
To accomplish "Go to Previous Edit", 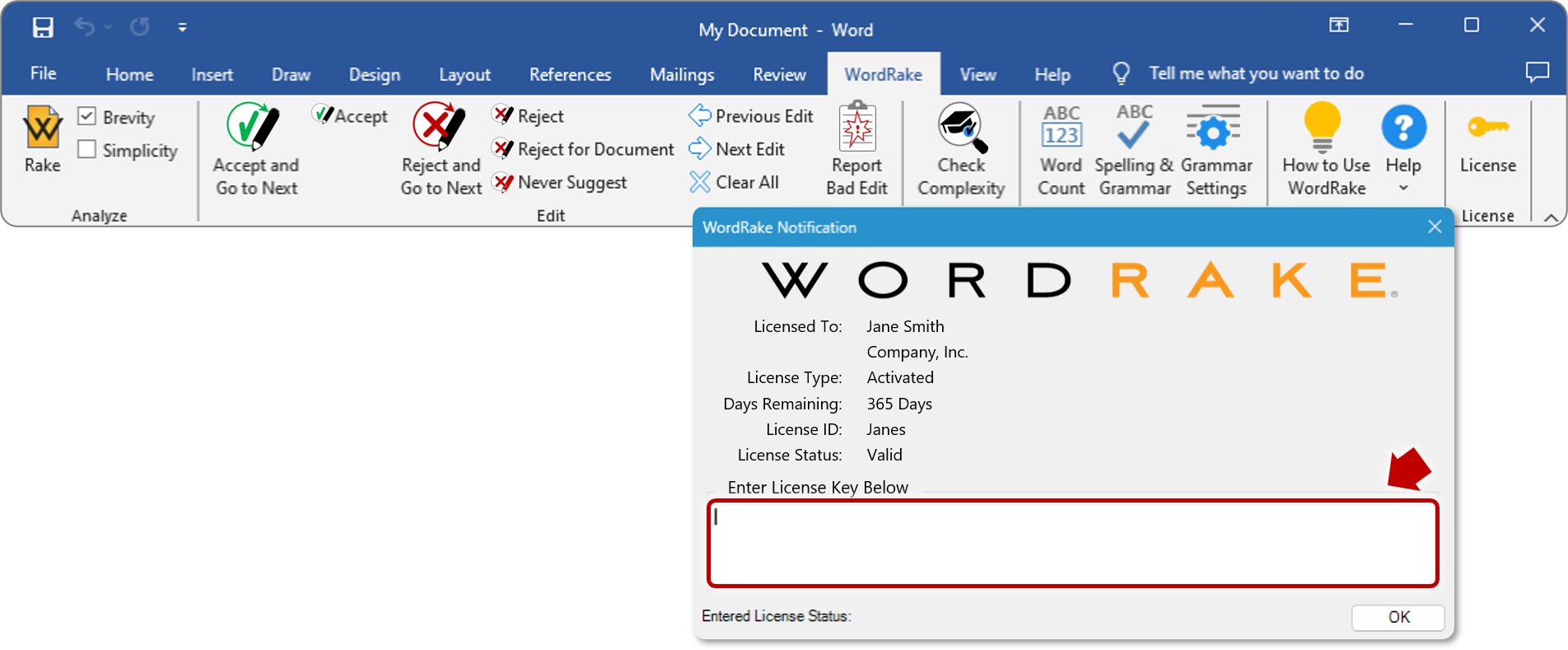I will 751,116.
